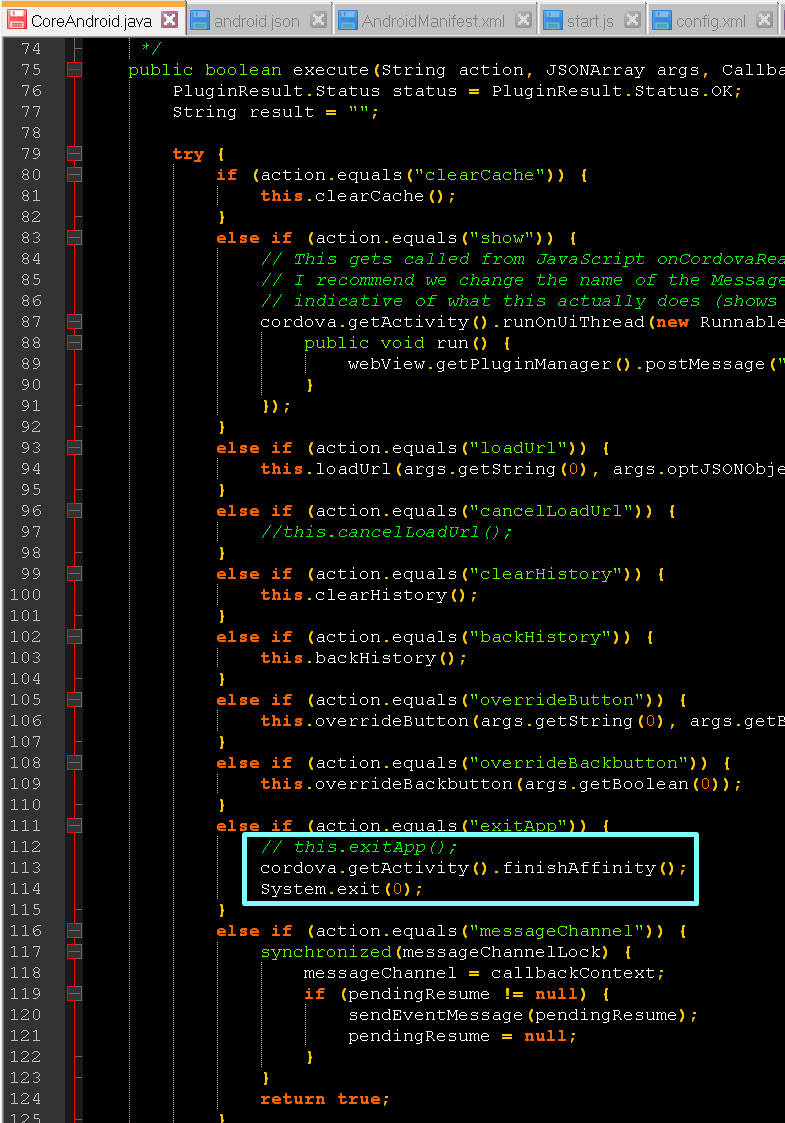This screenshot has height=1123, width=785.
Task: Collapse the overrideButton block fold at line 105
Action: point(74,700)
